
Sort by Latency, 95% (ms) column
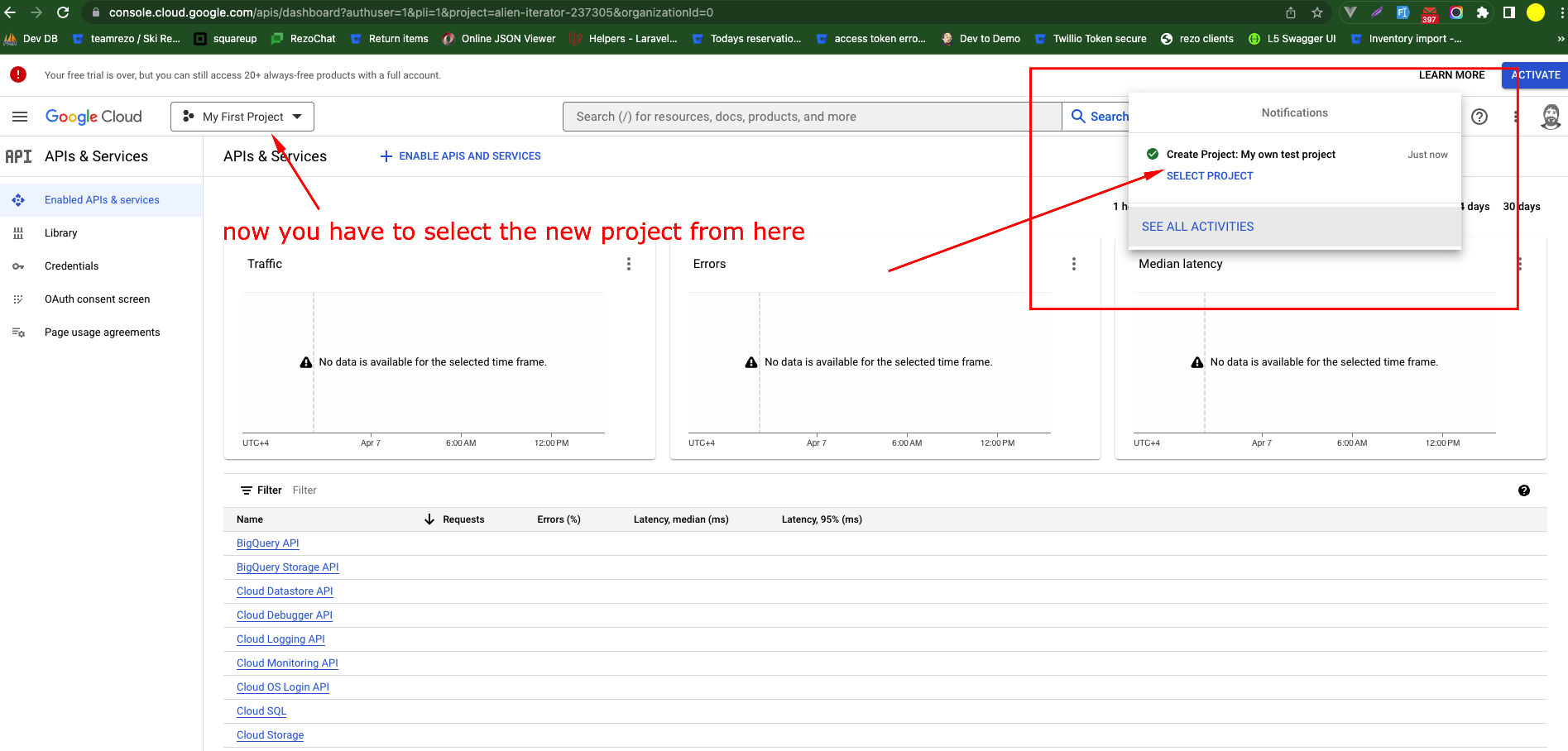coord(822,519)
